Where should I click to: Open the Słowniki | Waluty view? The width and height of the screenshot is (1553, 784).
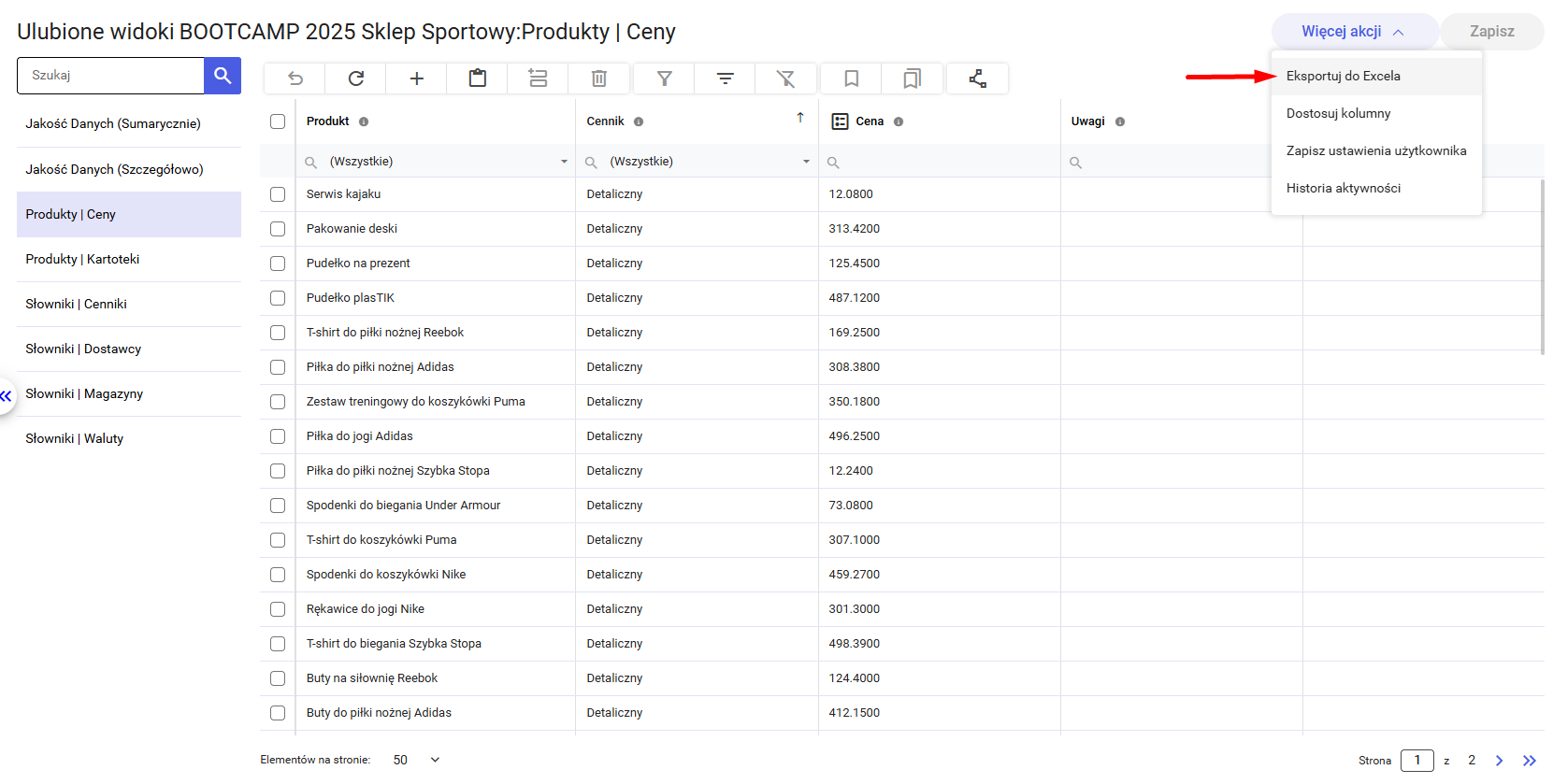(75, 439)
